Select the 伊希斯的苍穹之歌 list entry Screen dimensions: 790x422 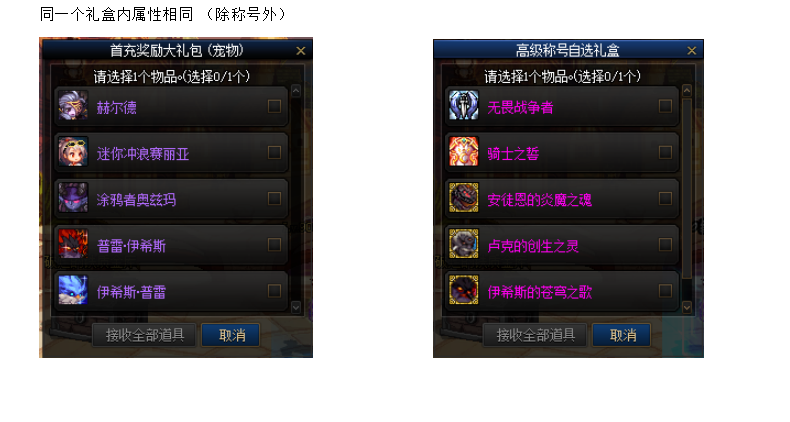click(x=562, y=291)
